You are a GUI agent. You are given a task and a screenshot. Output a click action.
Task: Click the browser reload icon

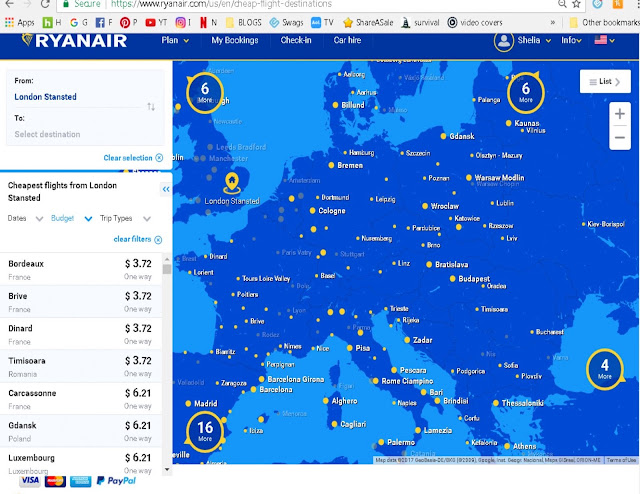(x=45, y=4)
